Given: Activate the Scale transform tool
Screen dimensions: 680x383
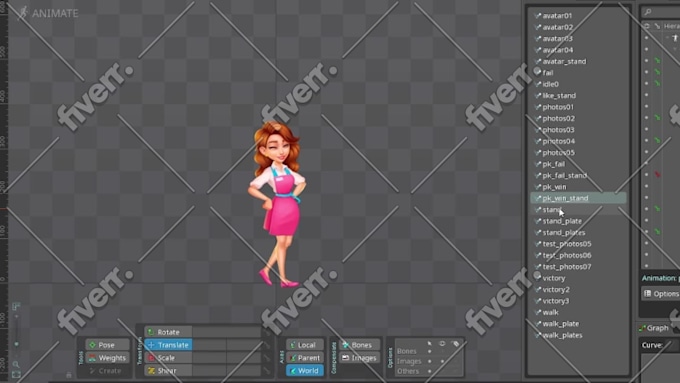Looking at the screenshot, I should click(x=168, y=358).
